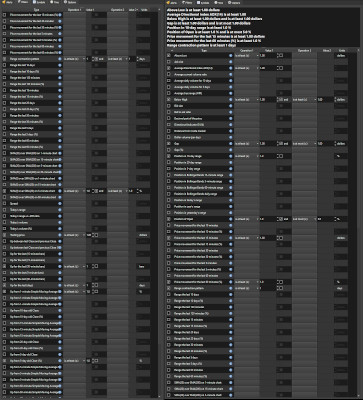Image resolution: width=363 pixels, height=400 pixels.
Task: Open info icon for Above Lows row
Action: click(231, 56)
